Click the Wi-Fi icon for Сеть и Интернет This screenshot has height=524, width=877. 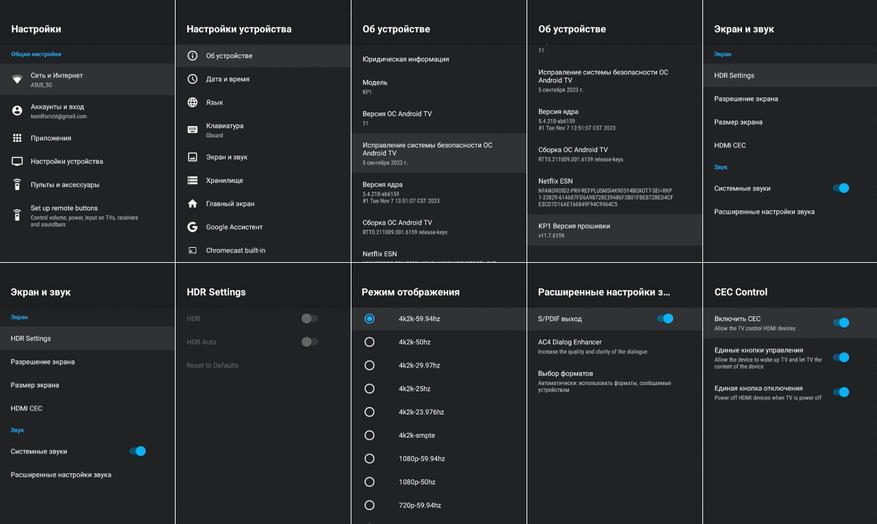tap(17, 79)
